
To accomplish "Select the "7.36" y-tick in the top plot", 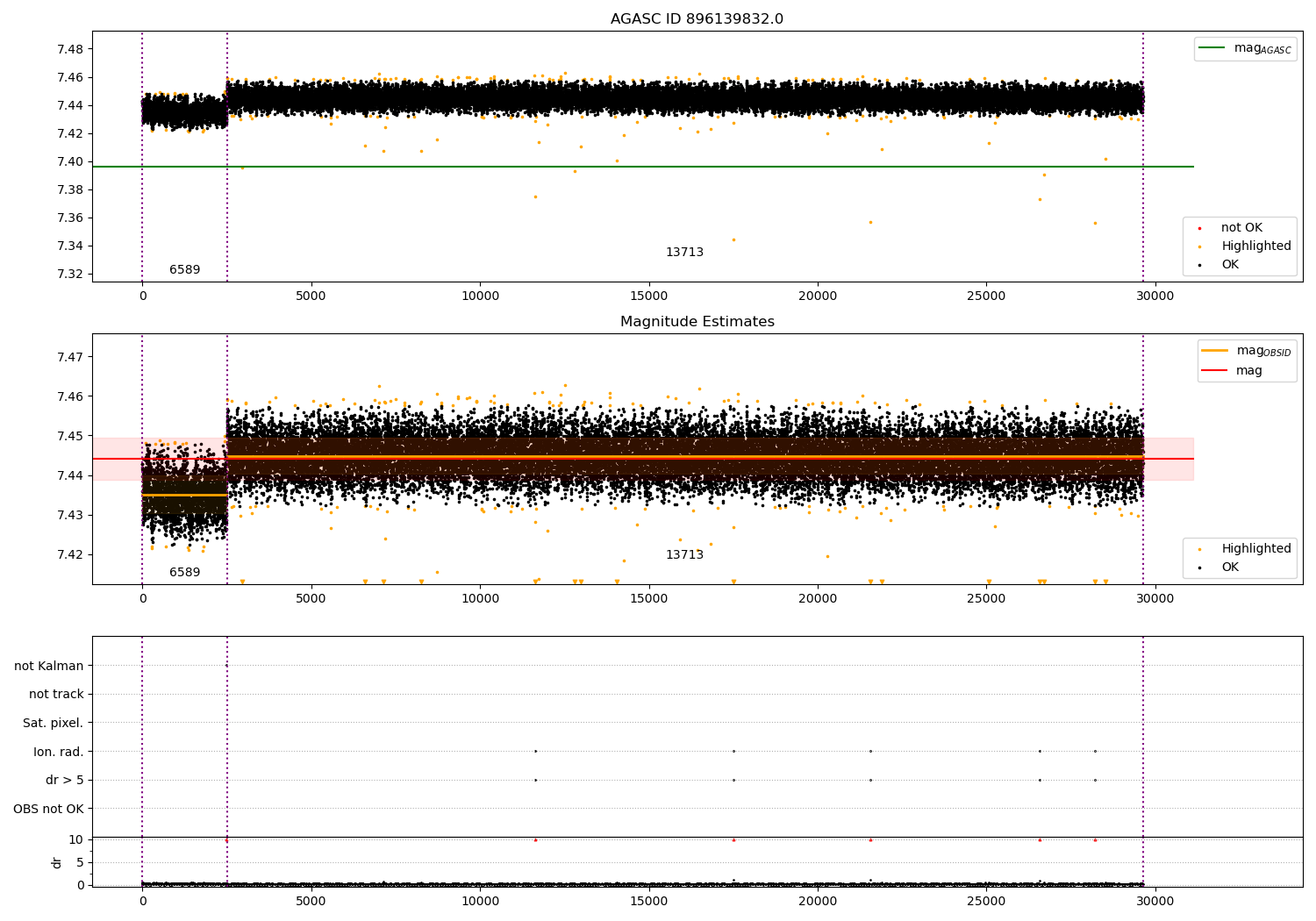I will click(69, 218).
